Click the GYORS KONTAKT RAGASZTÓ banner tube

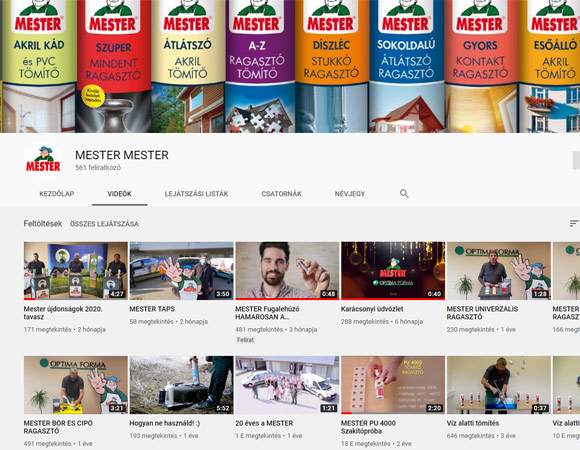481,66
